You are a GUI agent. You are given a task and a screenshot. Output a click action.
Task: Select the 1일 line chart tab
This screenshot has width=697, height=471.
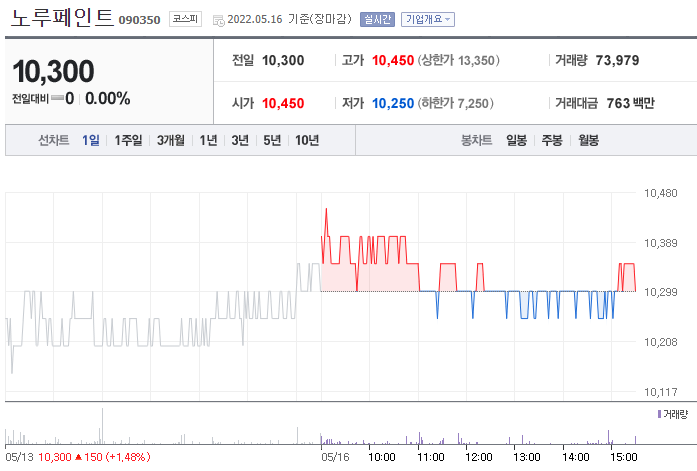91,140
